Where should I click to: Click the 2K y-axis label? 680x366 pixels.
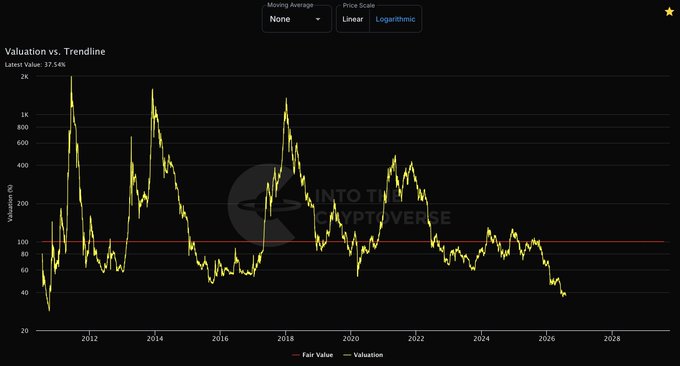(25, 76)
